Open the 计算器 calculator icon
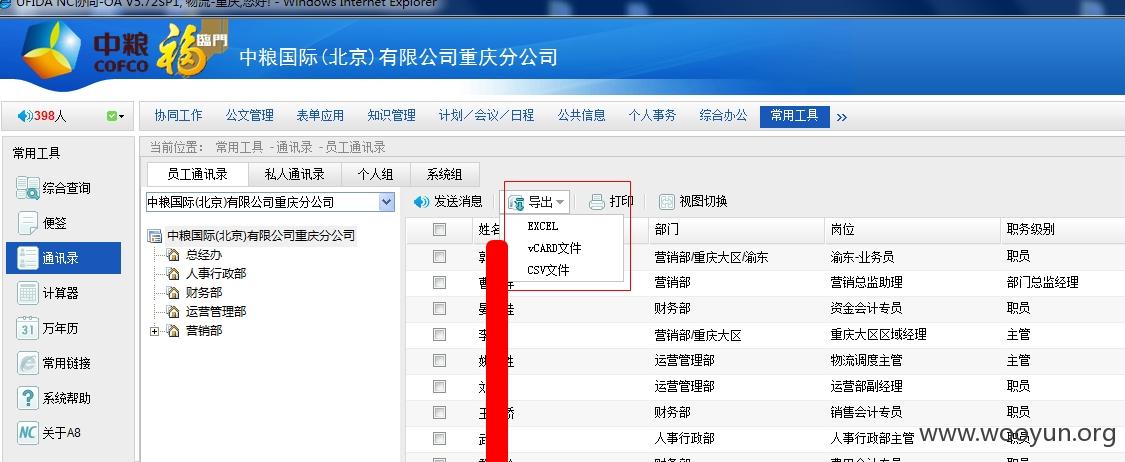This screenshot has height=462, width=1125. [x=28, y=293]
